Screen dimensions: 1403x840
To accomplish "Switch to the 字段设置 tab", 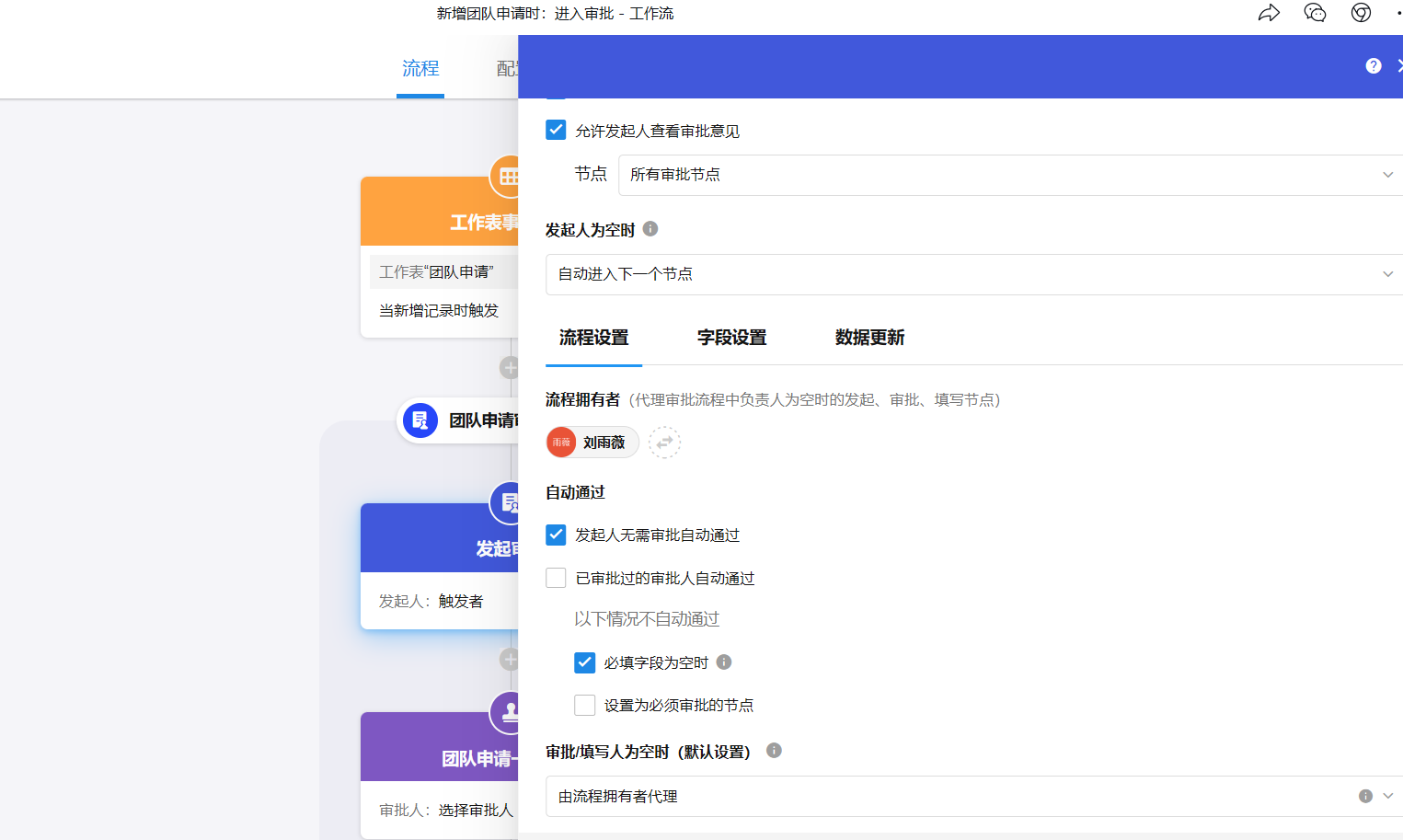I will pos(731,338).
